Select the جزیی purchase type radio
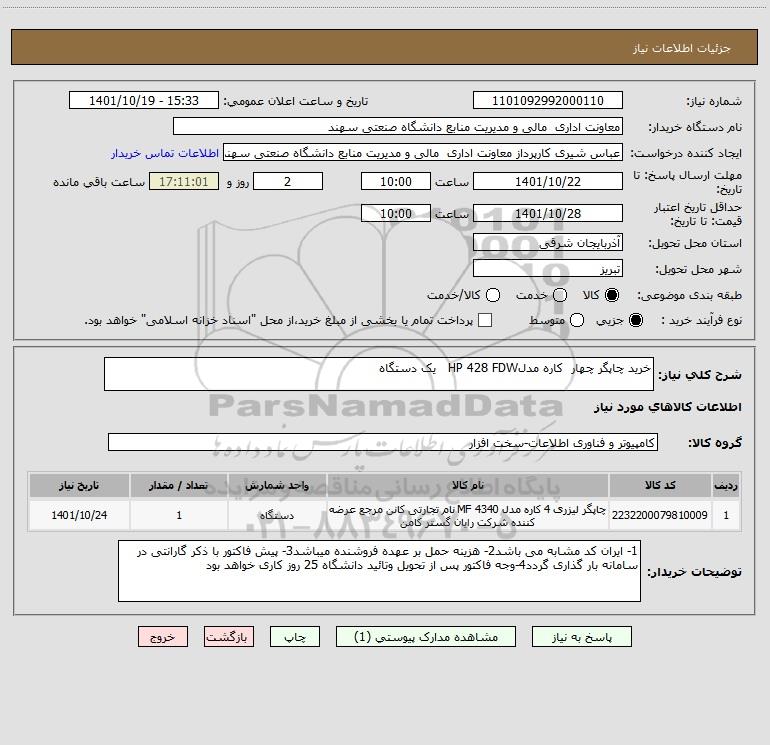This screenshot has height=745, width=770. point(636,320)
